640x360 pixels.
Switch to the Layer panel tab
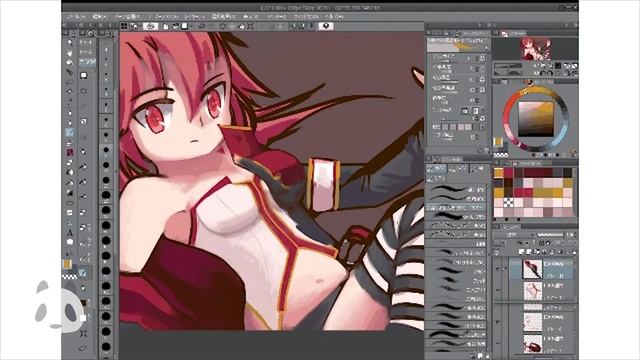point(510,226)
